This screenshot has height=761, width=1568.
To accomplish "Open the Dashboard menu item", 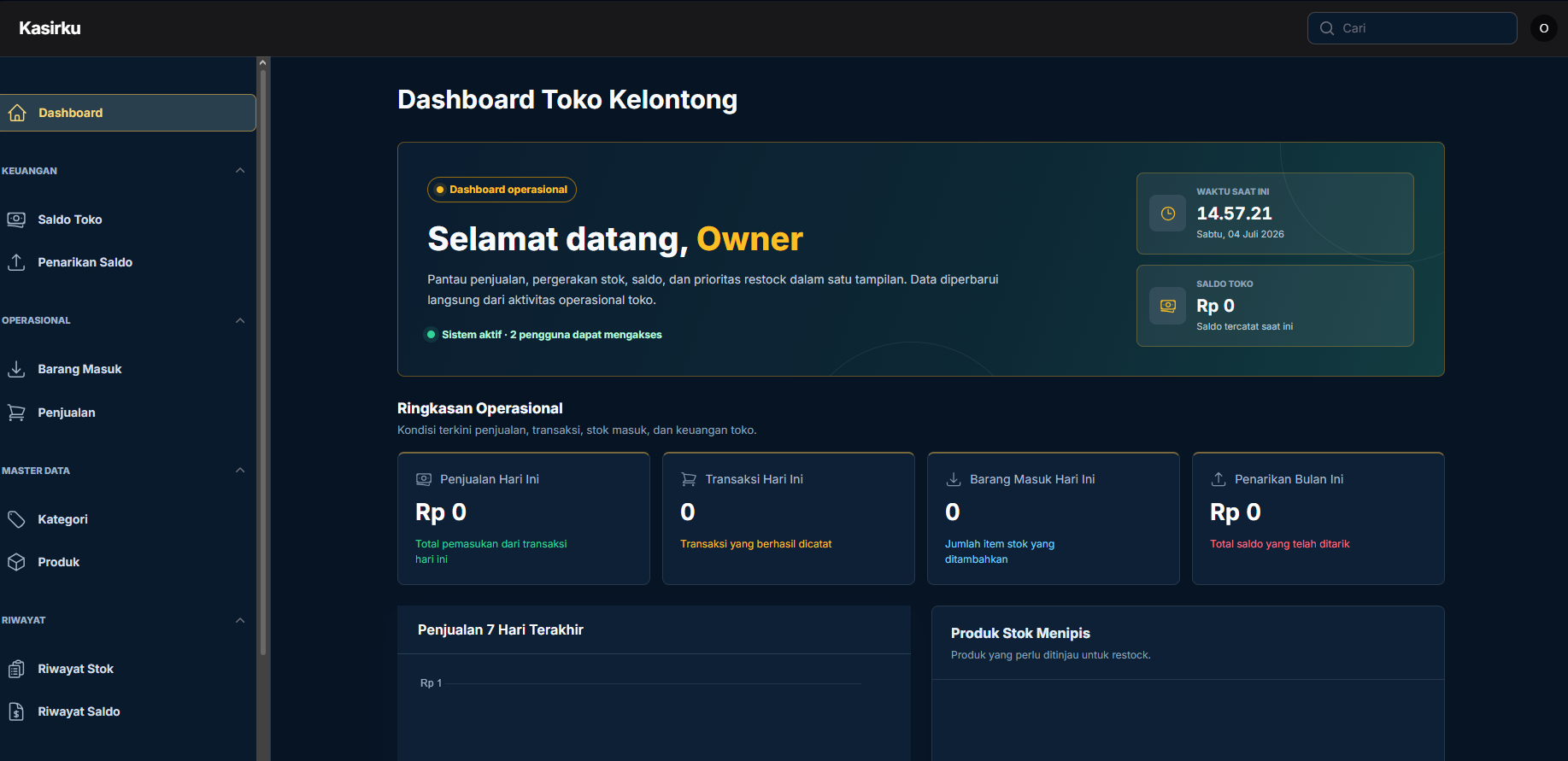I will coord(127,113).
